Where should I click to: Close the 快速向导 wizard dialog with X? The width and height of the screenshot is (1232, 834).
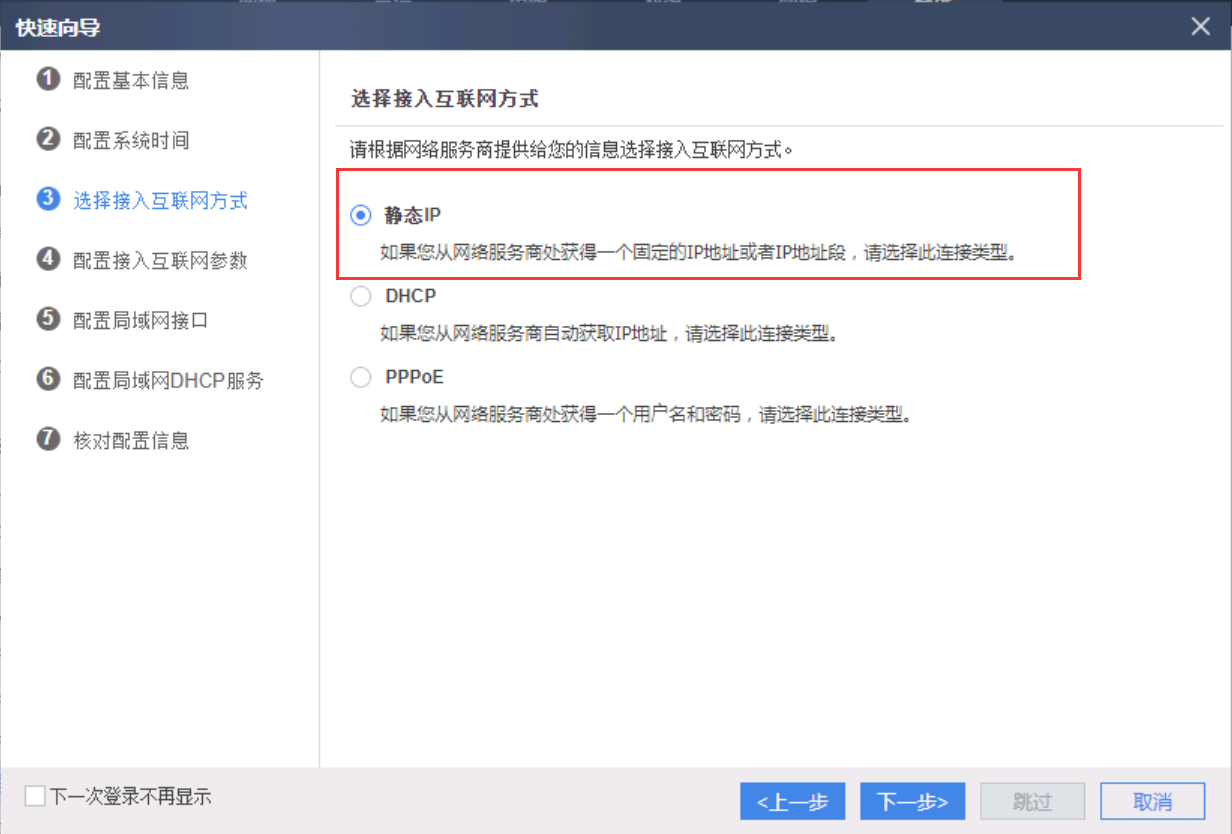pos(1201,27)
